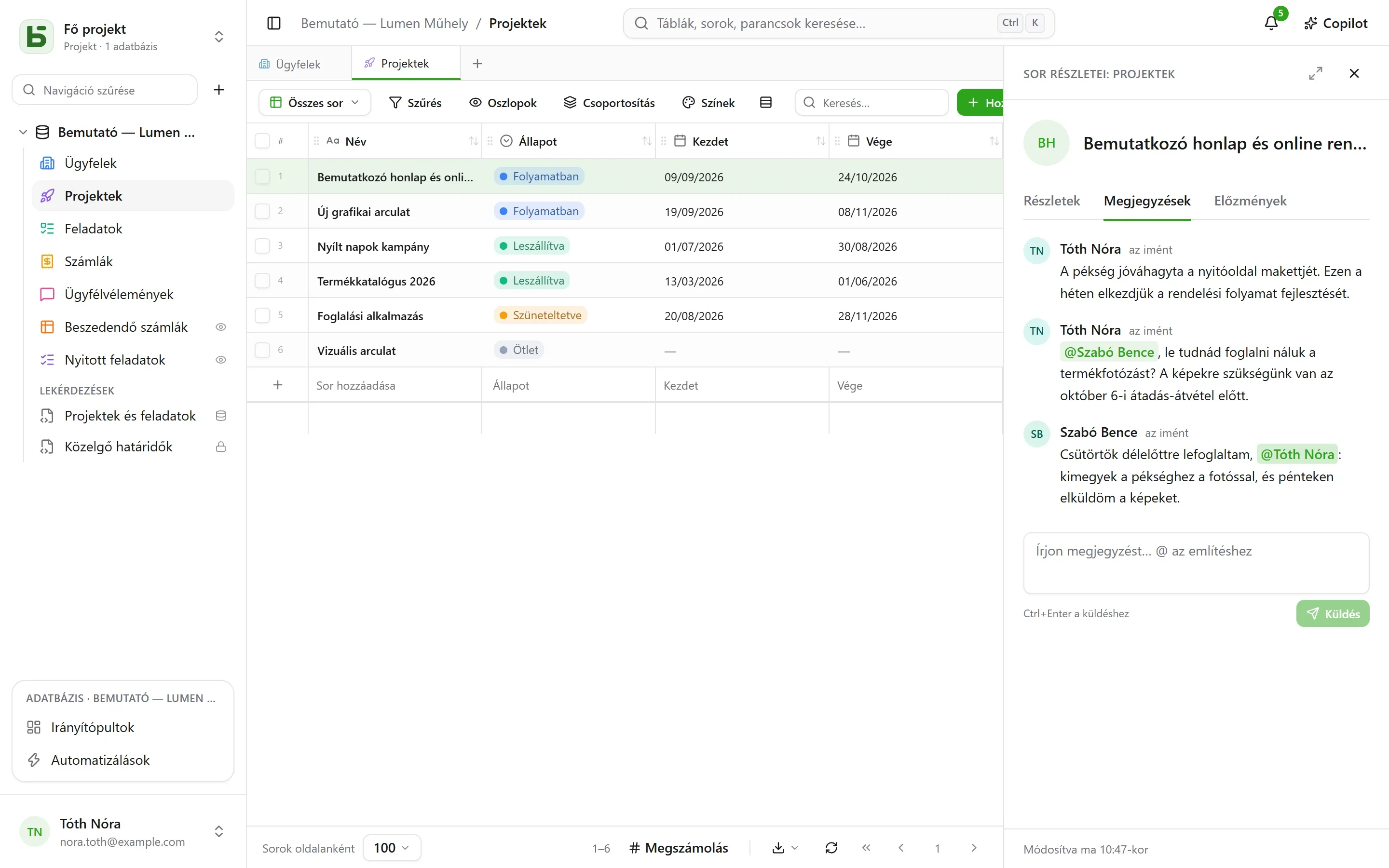
Task: Open rows per page 100 dropdown
Action: point(392,847)
